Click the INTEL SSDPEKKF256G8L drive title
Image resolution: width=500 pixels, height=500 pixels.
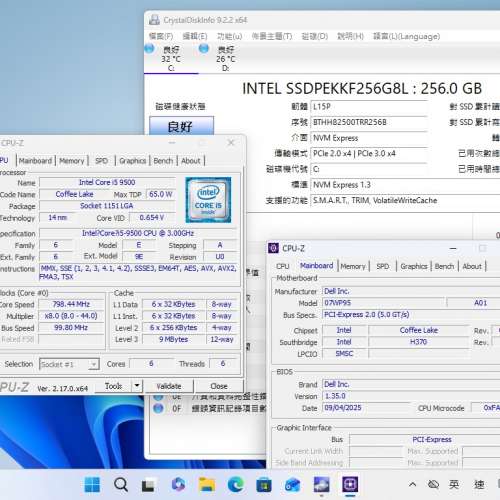click(x=362, y=89)
